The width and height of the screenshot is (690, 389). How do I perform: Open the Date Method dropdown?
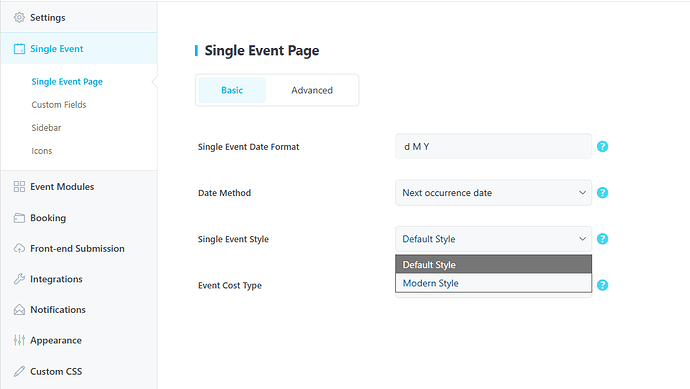pyautogui.click(x=493, y=193)
